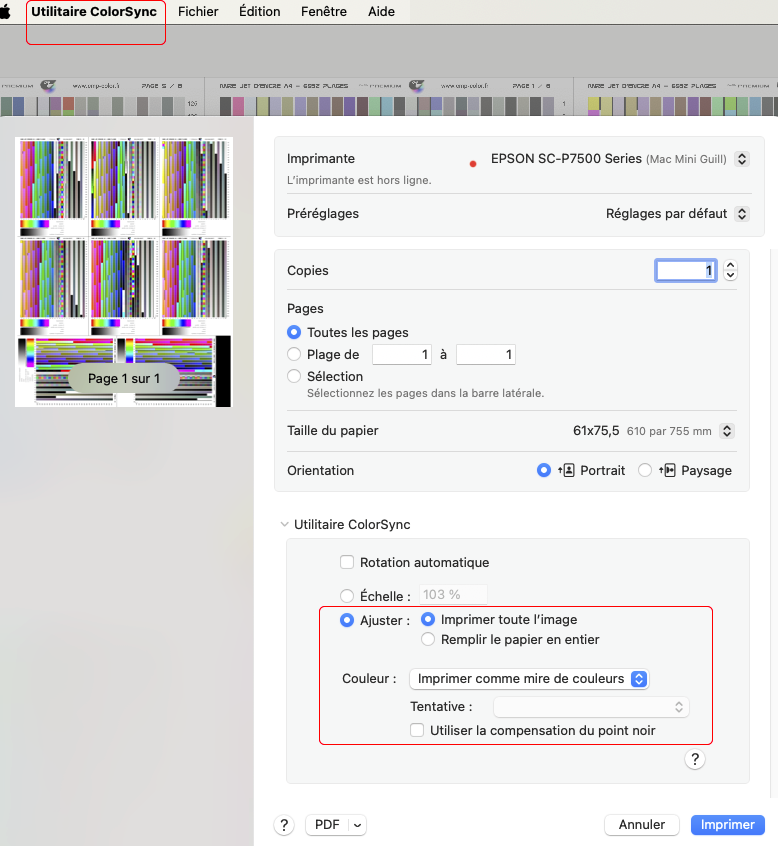The height and width of the screenshot is (846, 778).
Task: Open the Taille du papier dropdown
Action: [727, 431]
